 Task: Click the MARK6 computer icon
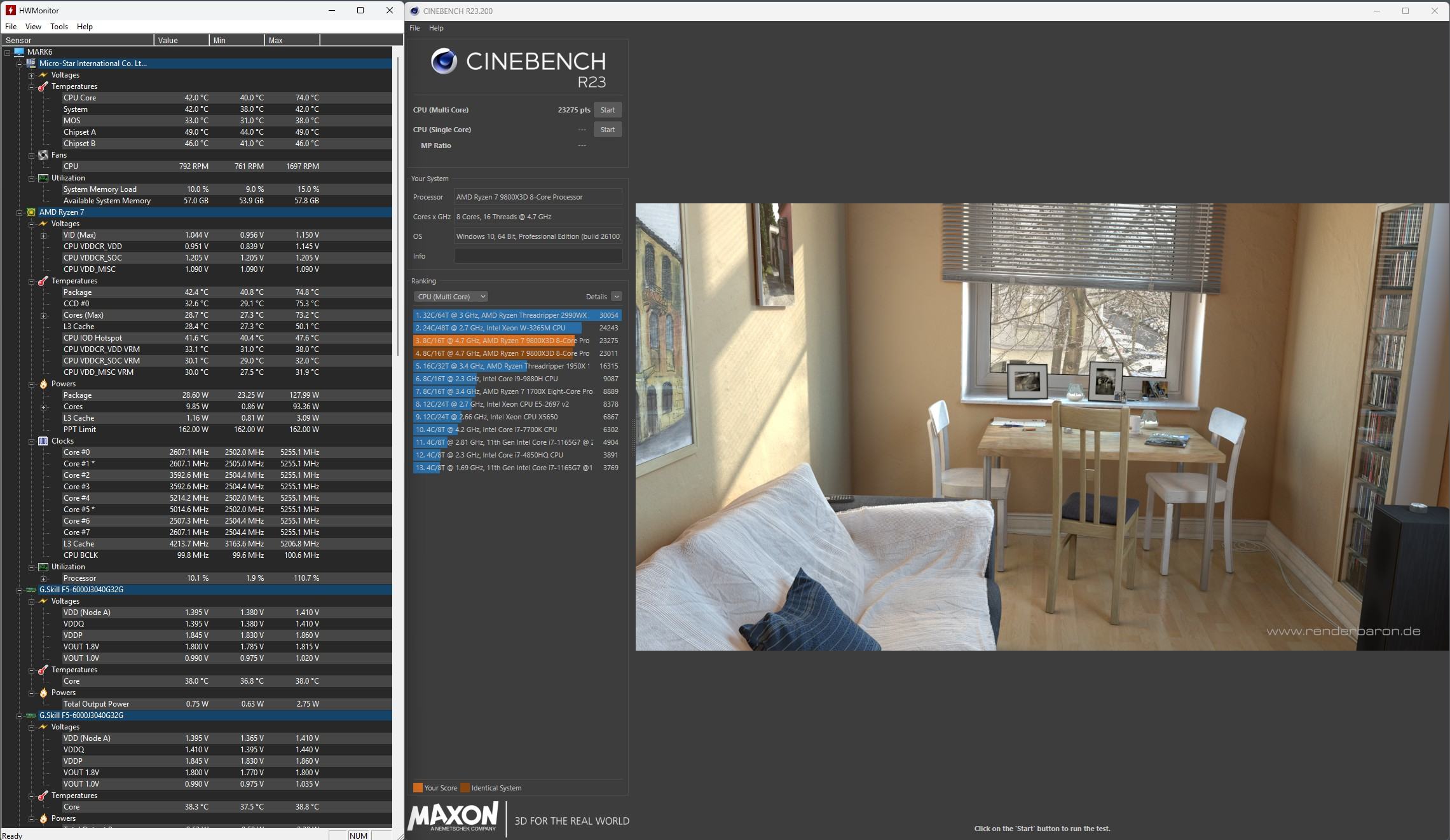(x=19, y=52)
